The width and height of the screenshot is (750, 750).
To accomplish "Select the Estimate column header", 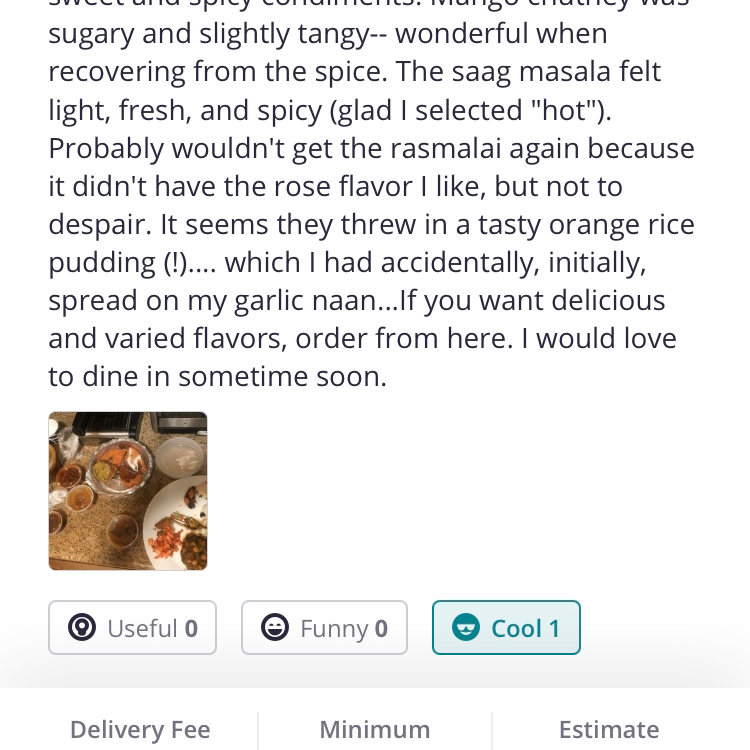I will pos(608,730).
